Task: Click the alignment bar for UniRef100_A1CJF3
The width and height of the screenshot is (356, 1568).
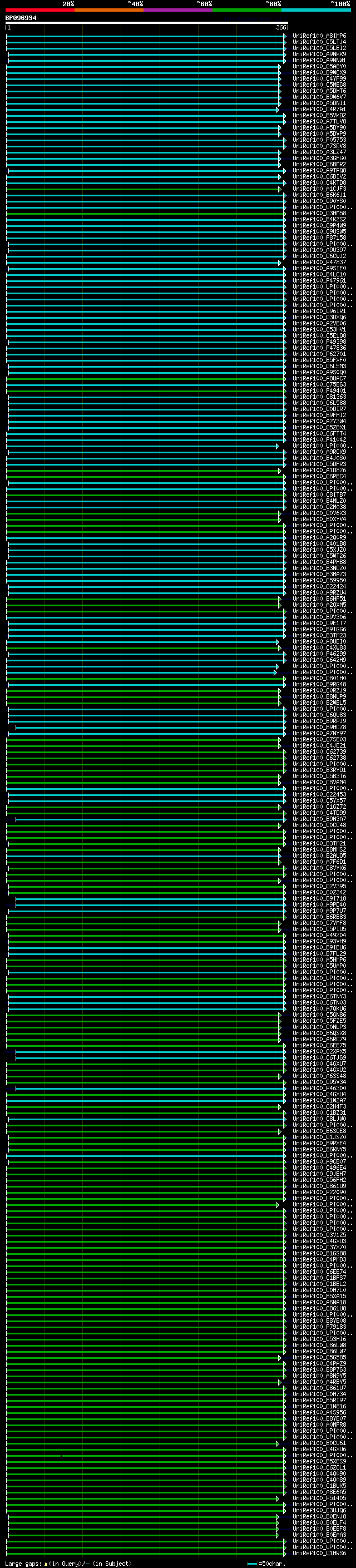Action: tap(144, 189)
